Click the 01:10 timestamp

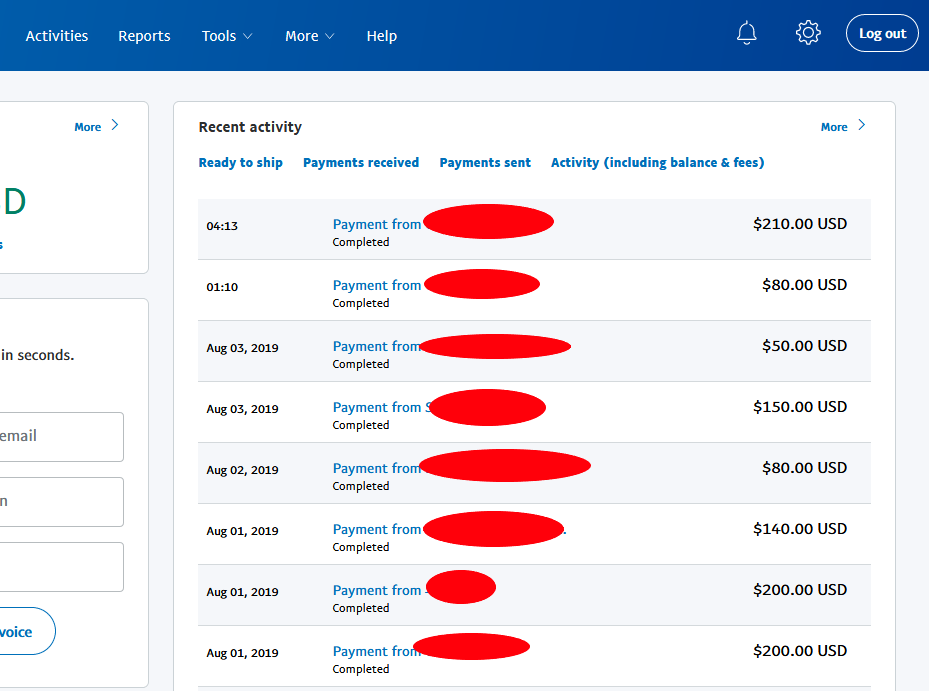tap(222, 287)
